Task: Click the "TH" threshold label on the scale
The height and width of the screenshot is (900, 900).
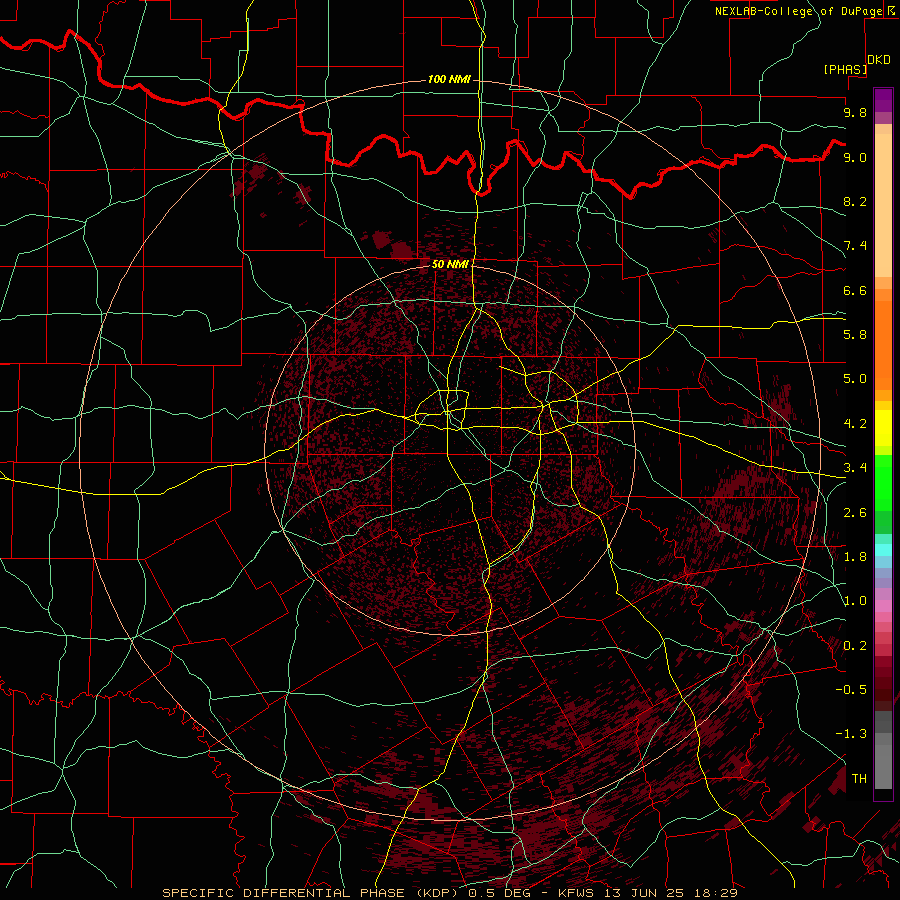Action: pyautogui.click(x=859, y=778)
